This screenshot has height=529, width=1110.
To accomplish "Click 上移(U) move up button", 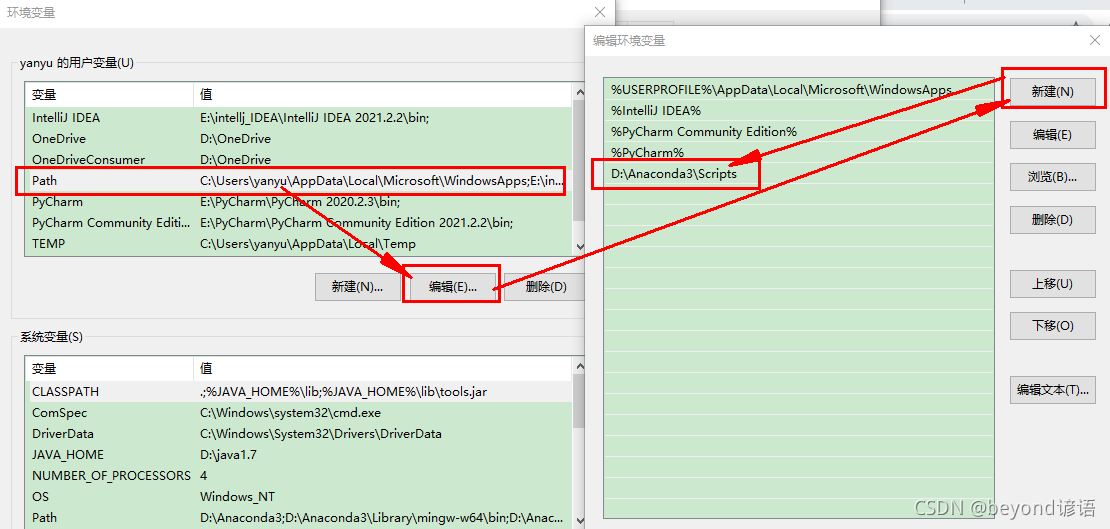I will (x=1053, y=284).
